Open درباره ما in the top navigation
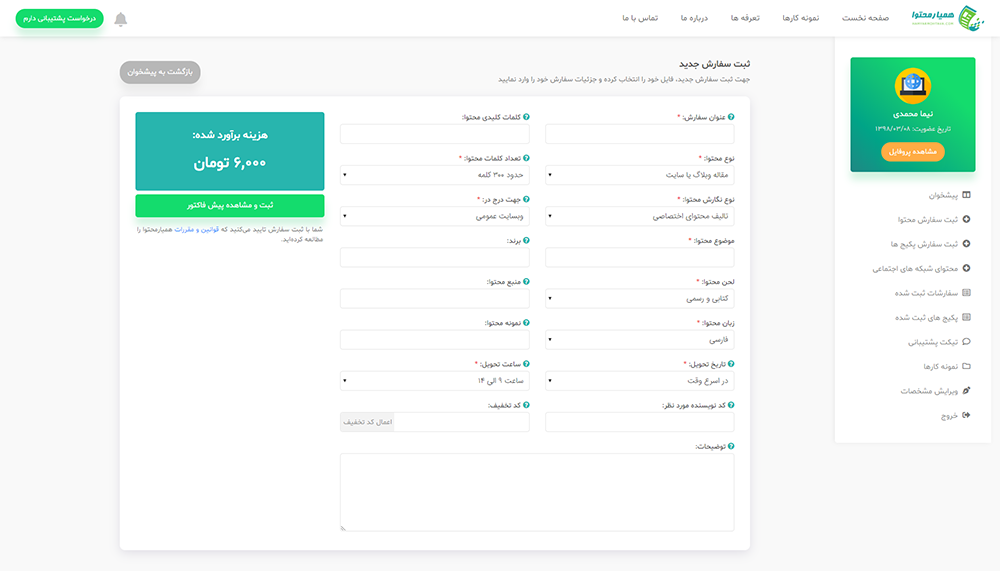The width and height of the screenshot is (1000, 571). pyautogui.click(x=694, y=18)
